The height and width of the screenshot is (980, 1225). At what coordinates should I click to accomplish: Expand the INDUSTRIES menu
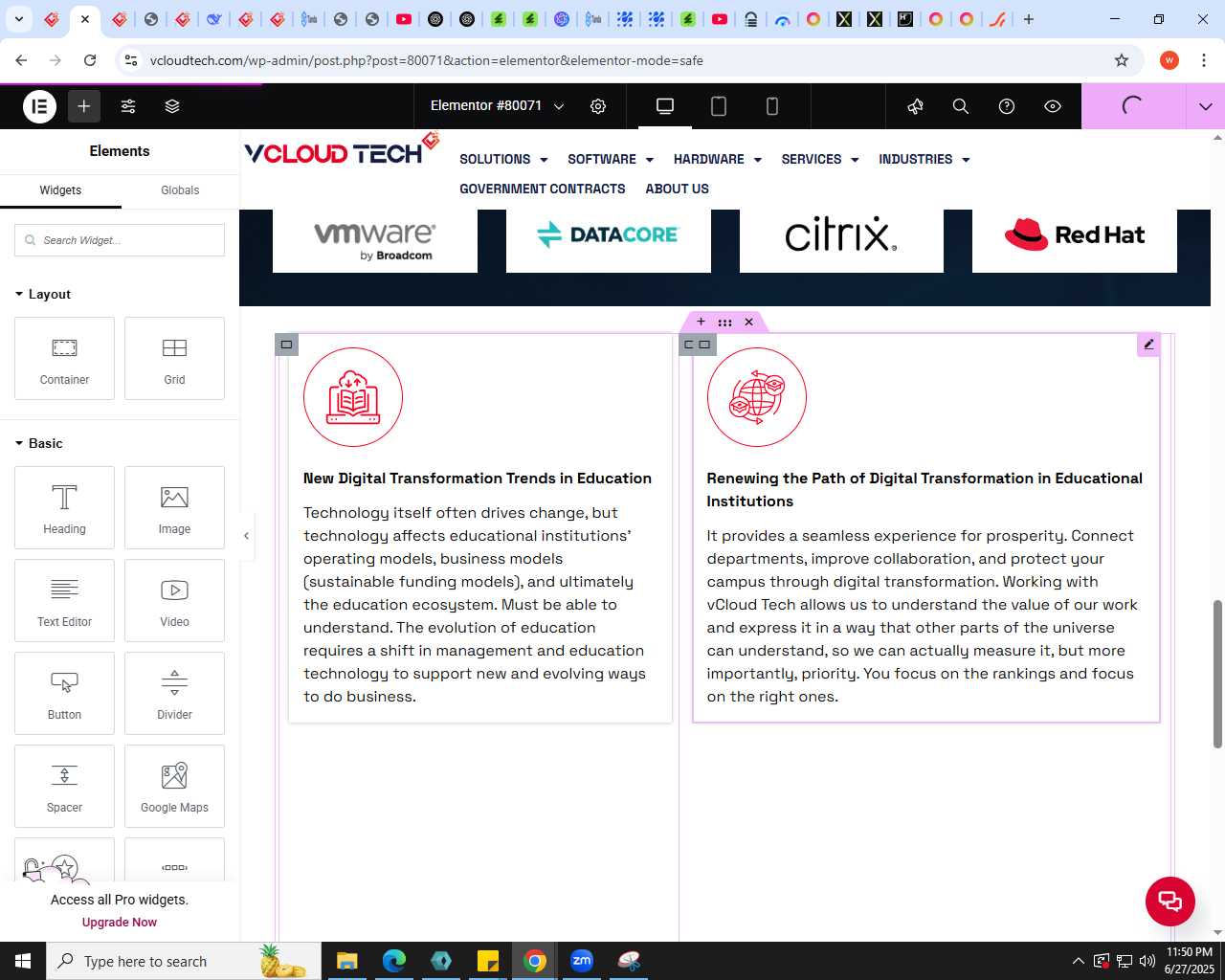[924, 159]
